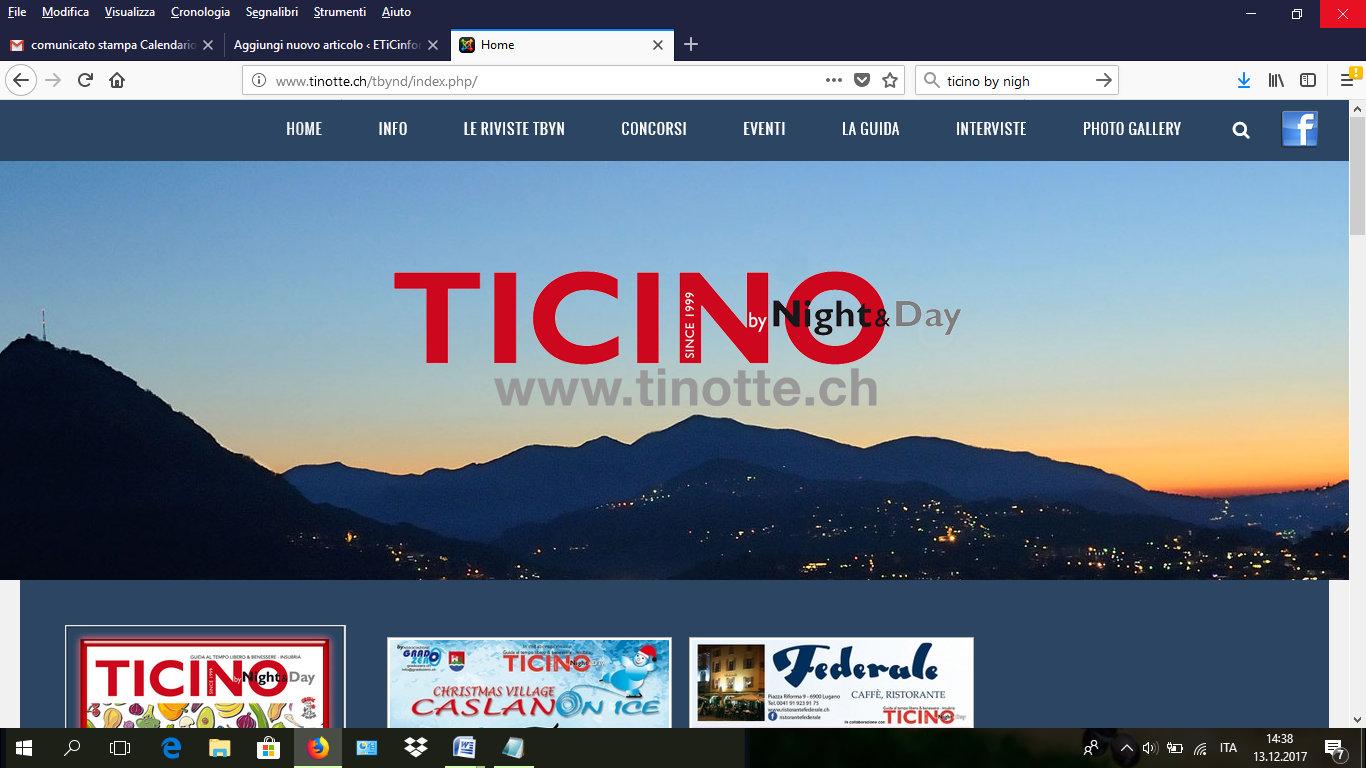
Task: Open Microsoft Store from taskbar
Action: click(268, 748)
